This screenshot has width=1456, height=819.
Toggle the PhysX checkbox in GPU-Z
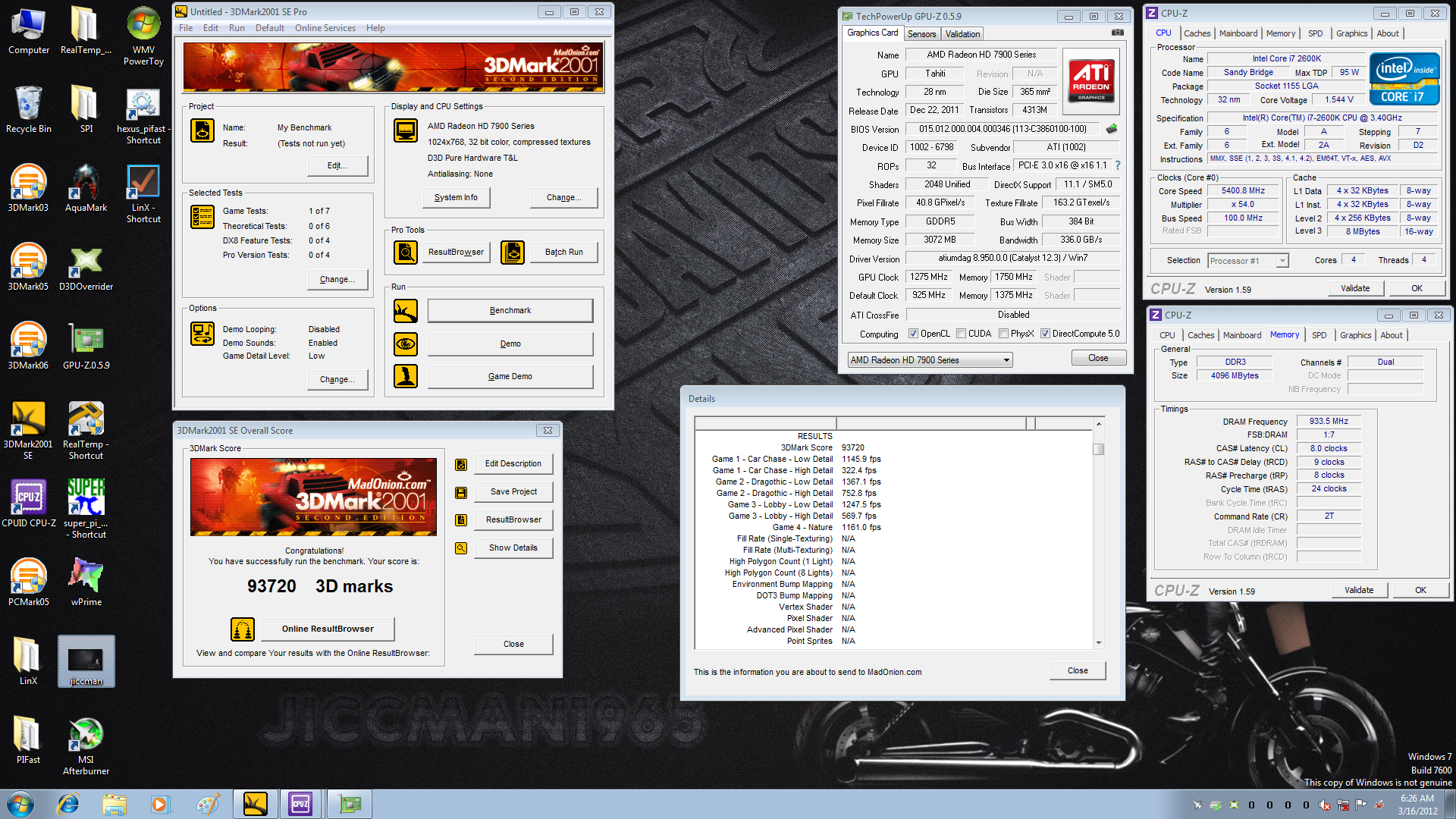click(1004, 334)
